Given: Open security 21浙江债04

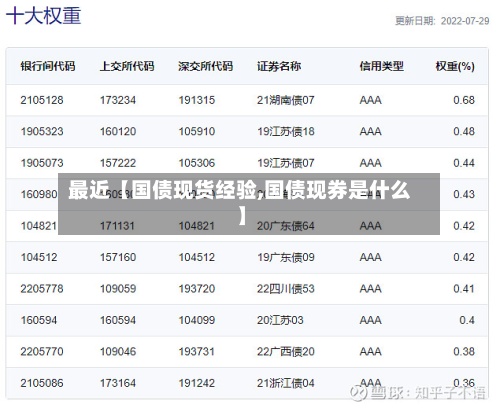Looking at the screenshot, I should tap(285, 383).
